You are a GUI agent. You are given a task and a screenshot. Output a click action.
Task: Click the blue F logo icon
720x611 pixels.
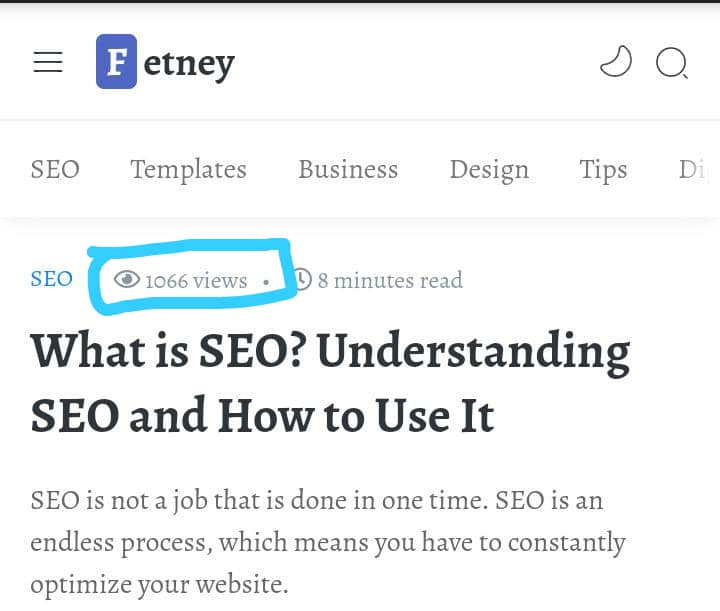click(116, 62)
